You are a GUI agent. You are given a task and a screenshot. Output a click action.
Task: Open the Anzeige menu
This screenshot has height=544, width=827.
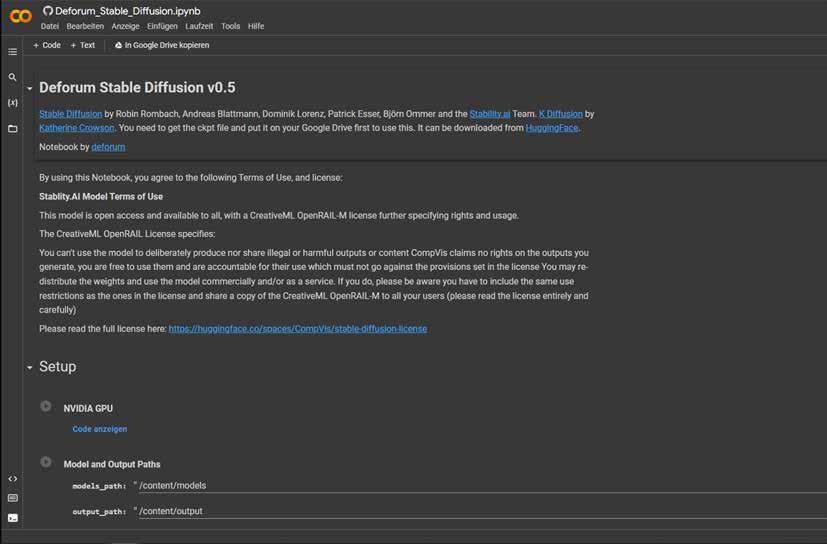pyautogui.click(x=126, y=26)
